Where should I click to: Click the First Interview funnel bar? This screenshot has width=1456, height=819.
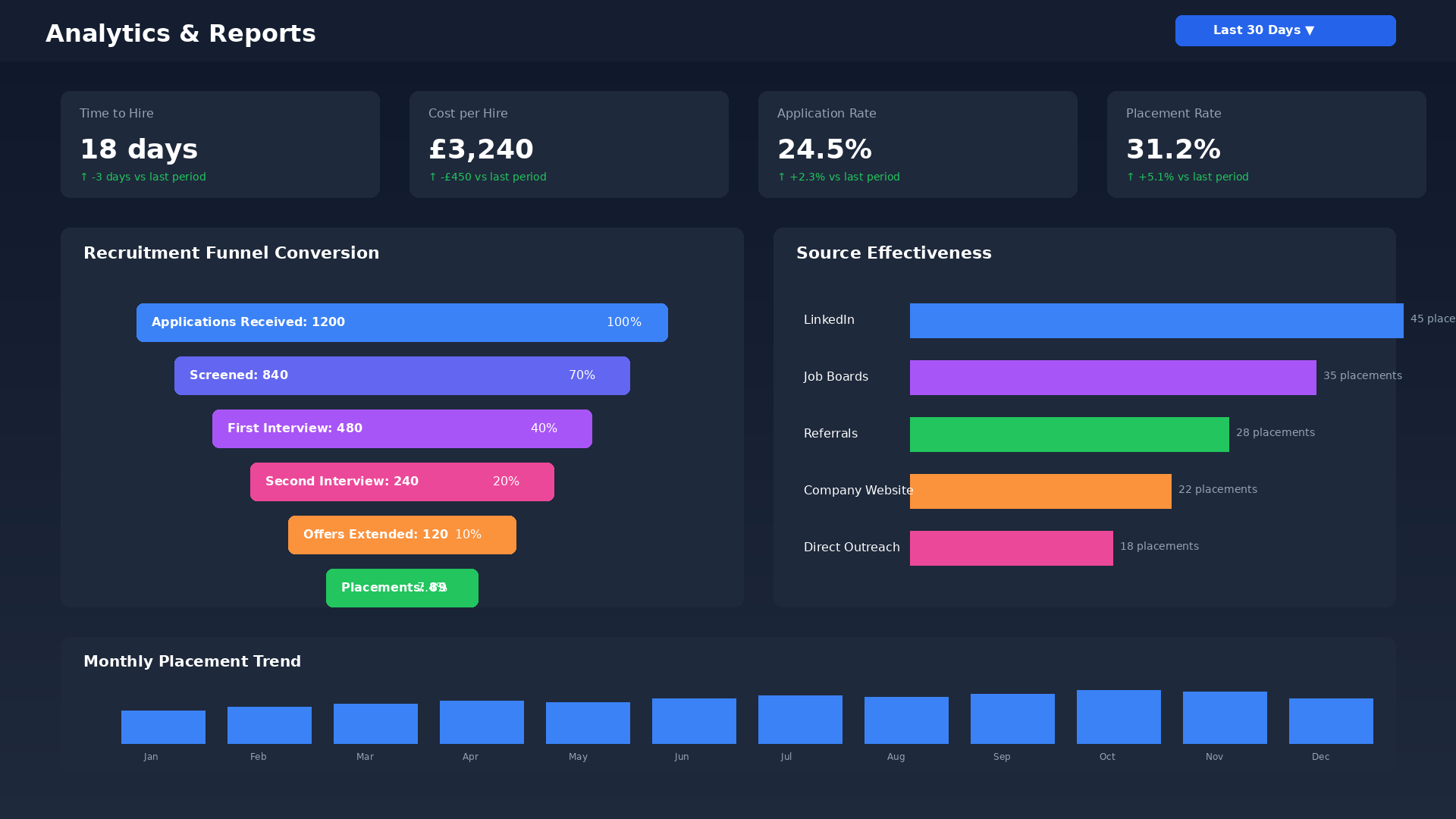tap(402, 428)
